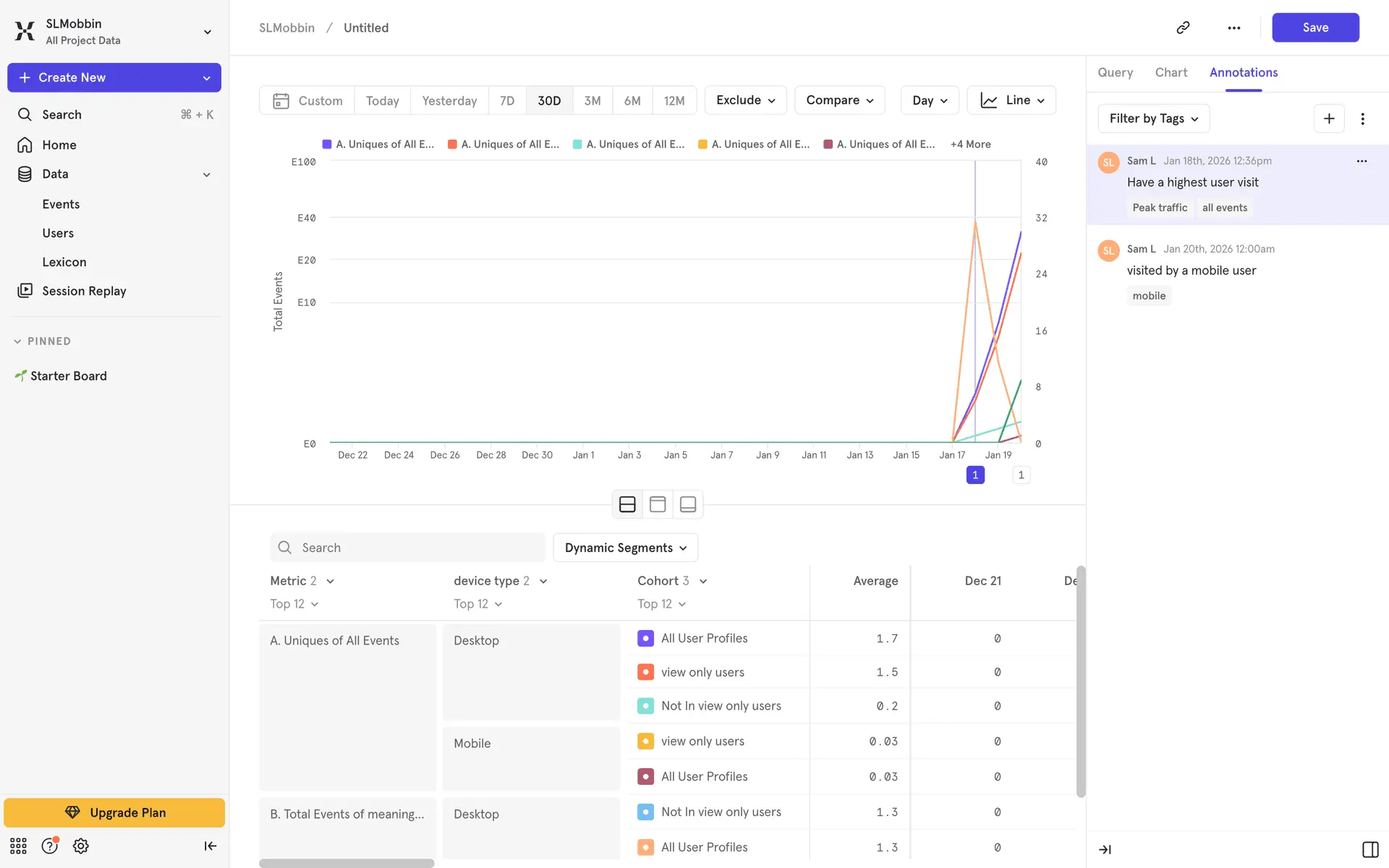1389x868 pixels.
Task: Click the Jan 18 annotation marker
Action: (974, 475)
